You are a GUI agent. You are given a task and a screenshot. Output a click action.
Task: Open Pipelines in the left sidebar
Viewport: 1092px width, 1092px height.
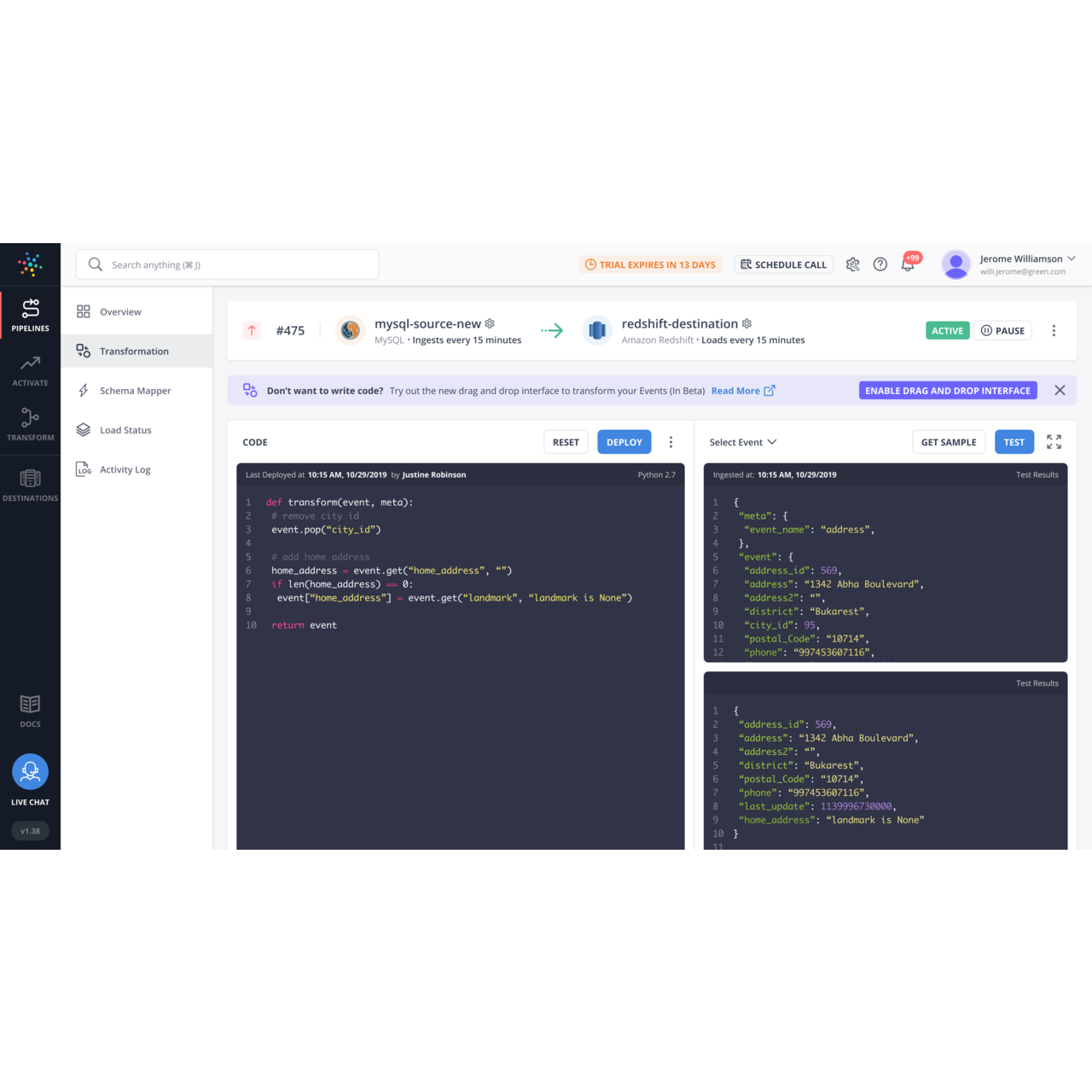click(31, 315)
